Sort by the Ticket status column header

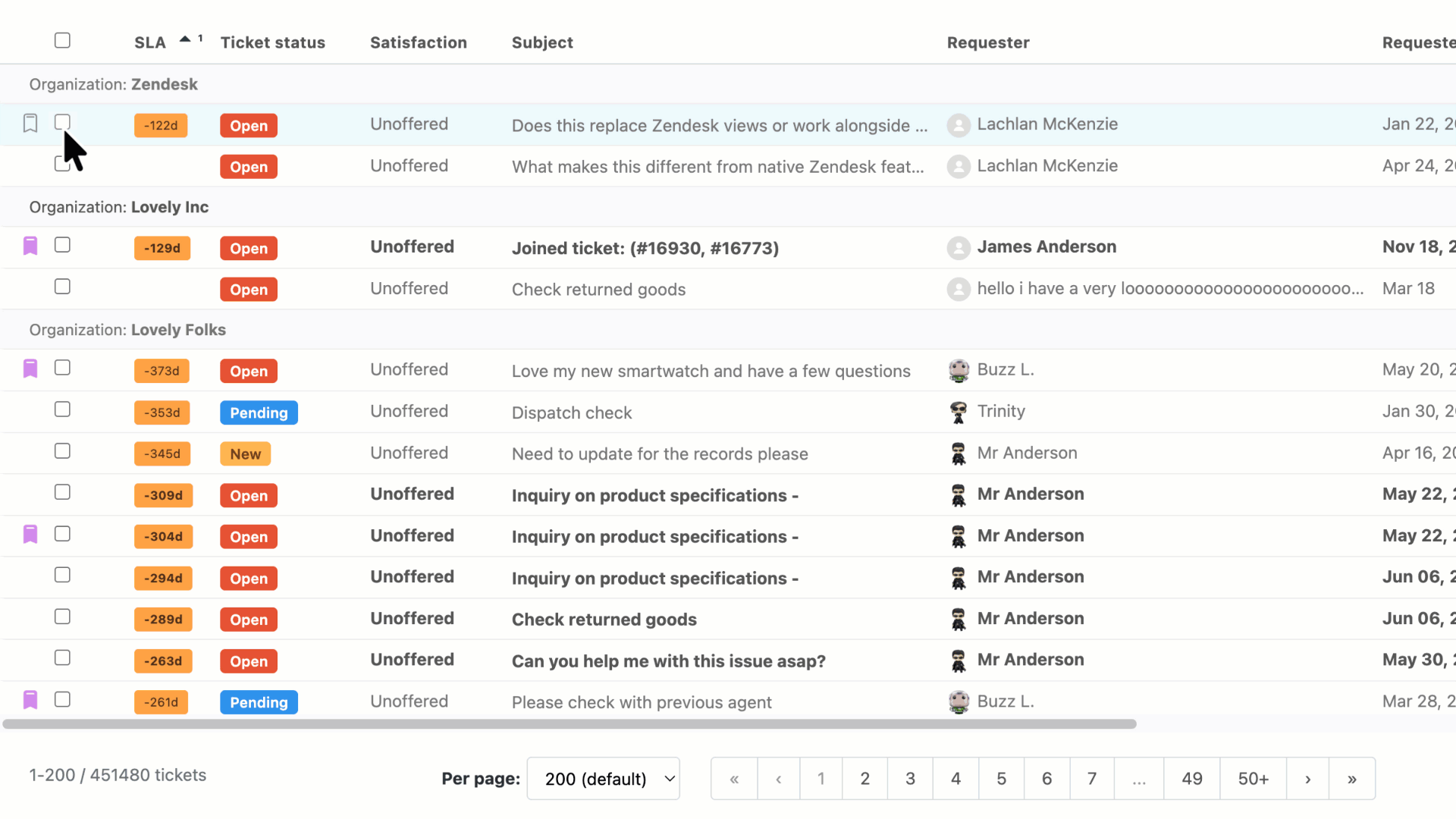point(272,42)
